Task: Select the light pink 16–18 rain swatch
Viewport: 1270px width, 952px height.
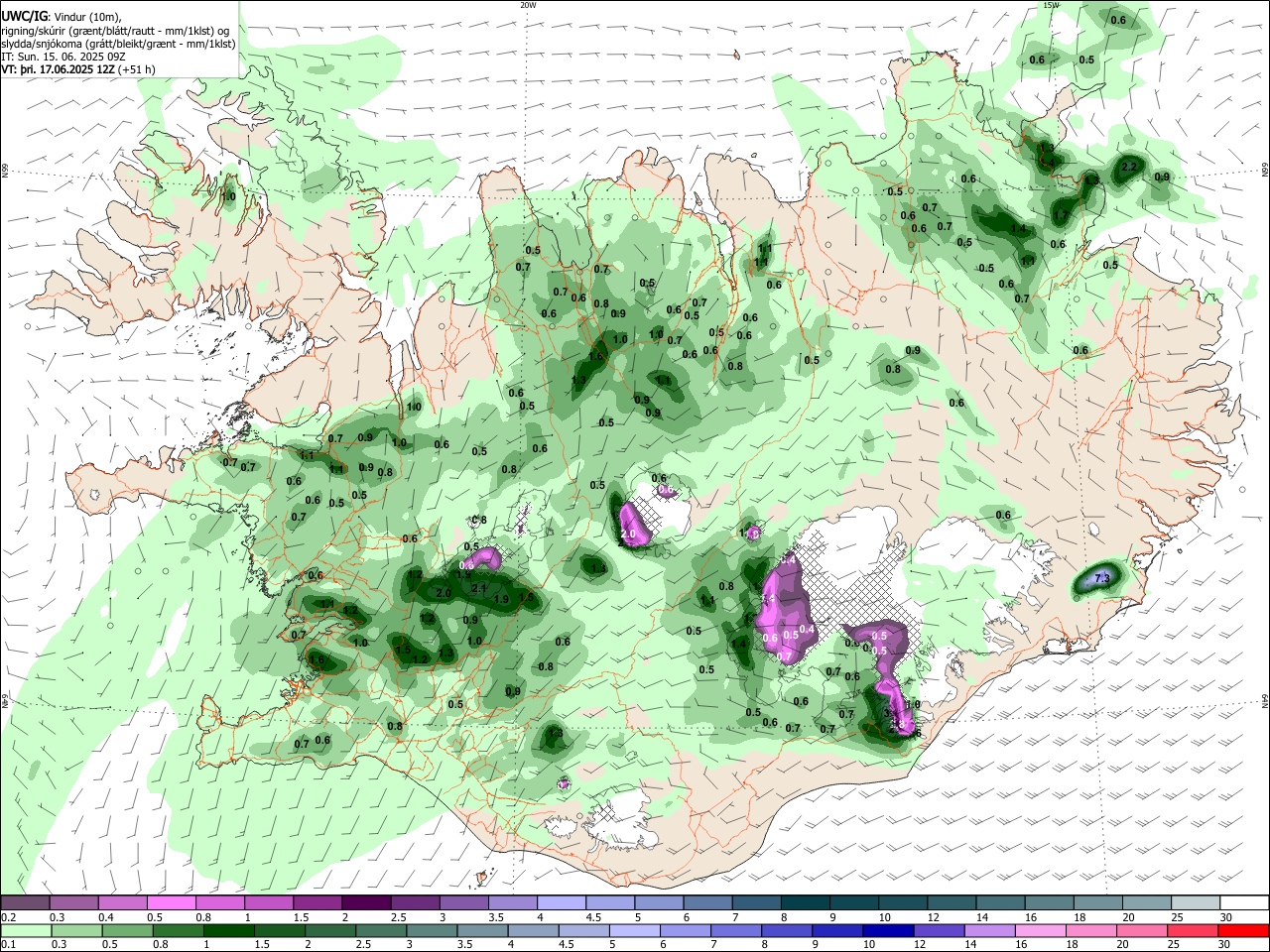Action: tap(1041, 930)
